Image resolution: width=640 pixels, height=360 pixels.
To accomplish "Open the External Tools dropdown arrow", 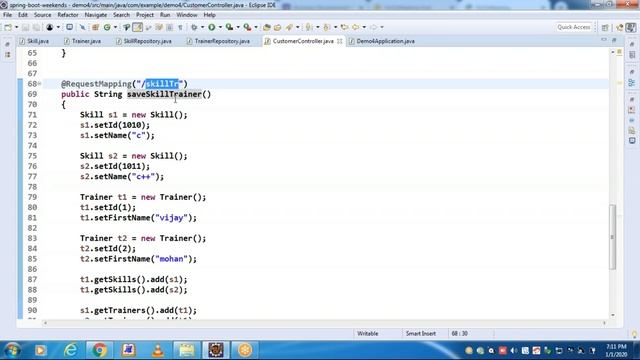I will coord(256,27).
